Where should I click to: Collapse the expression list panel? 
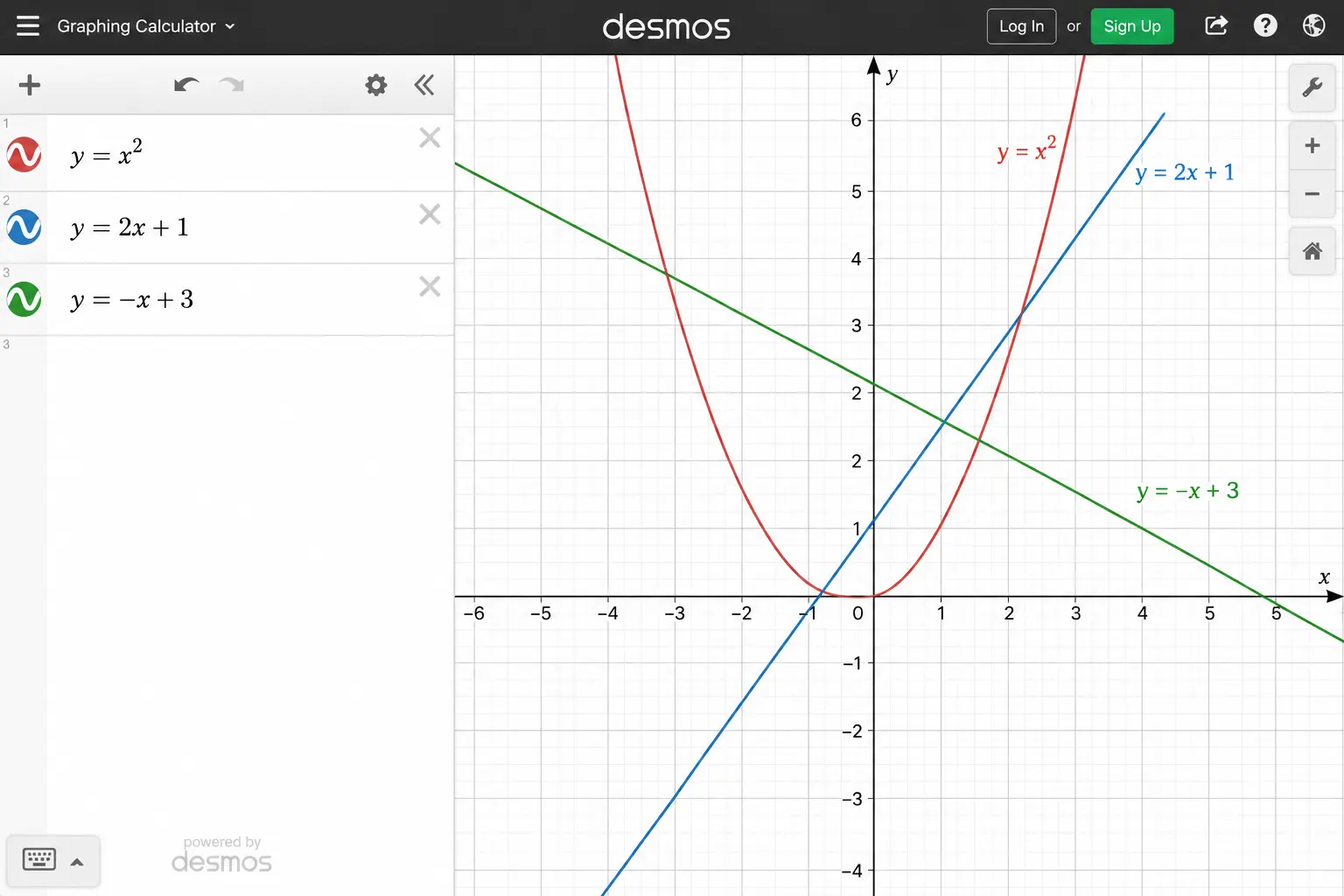(424, 85)
